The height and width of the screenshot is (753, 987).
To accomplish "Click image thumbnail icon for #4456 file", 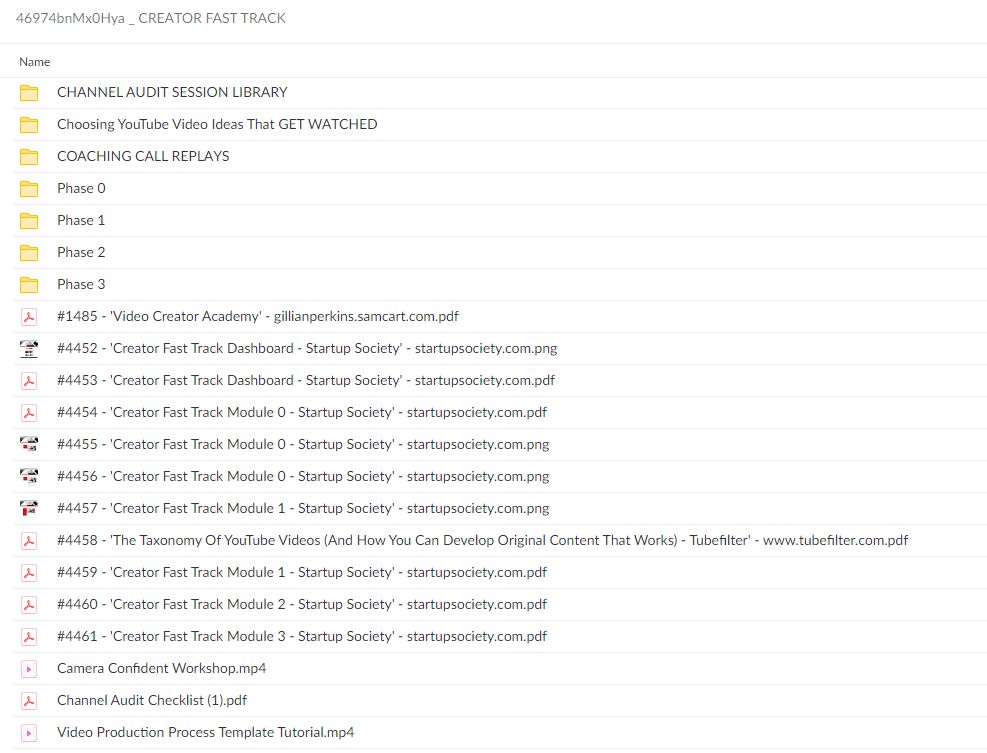I will [28, 477].
